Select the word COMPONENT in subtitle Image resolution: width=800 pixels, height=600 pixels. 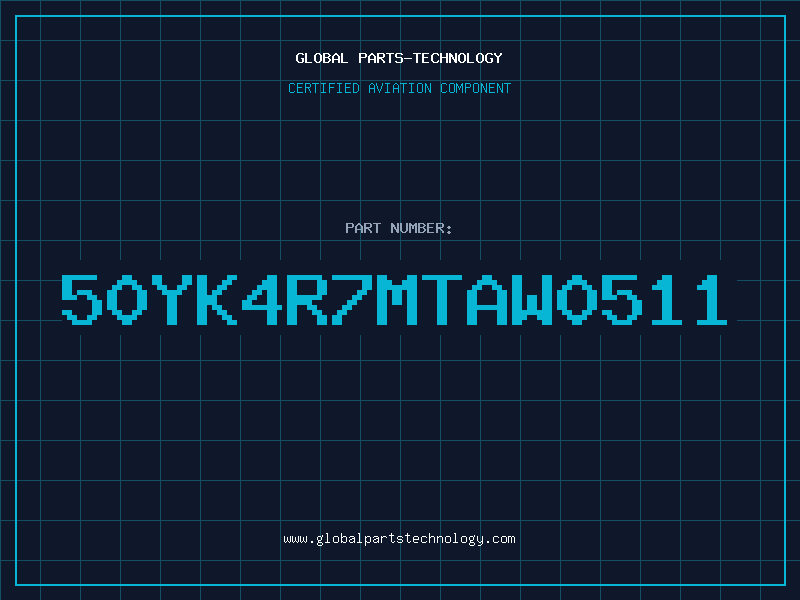[476, 88]
